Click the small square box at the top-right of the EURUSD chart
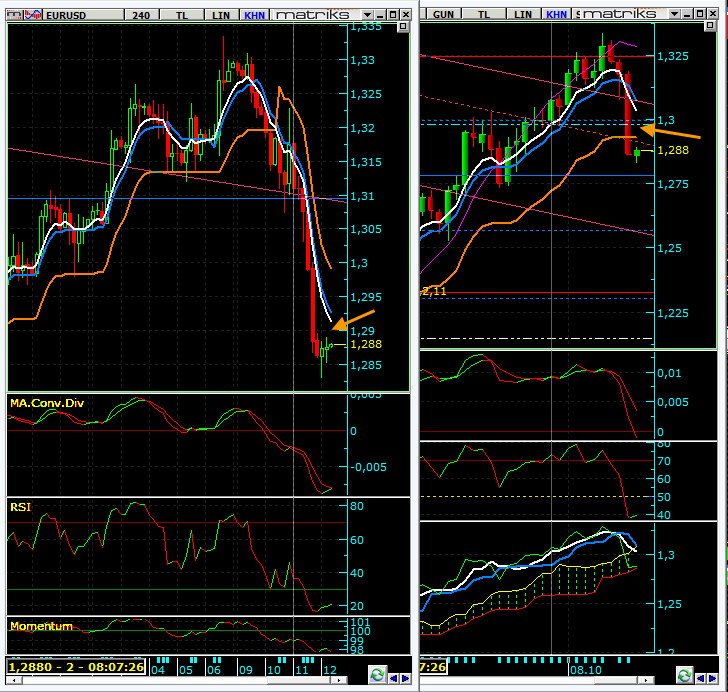Screen dimensions: 728x692 pos(403,27)
